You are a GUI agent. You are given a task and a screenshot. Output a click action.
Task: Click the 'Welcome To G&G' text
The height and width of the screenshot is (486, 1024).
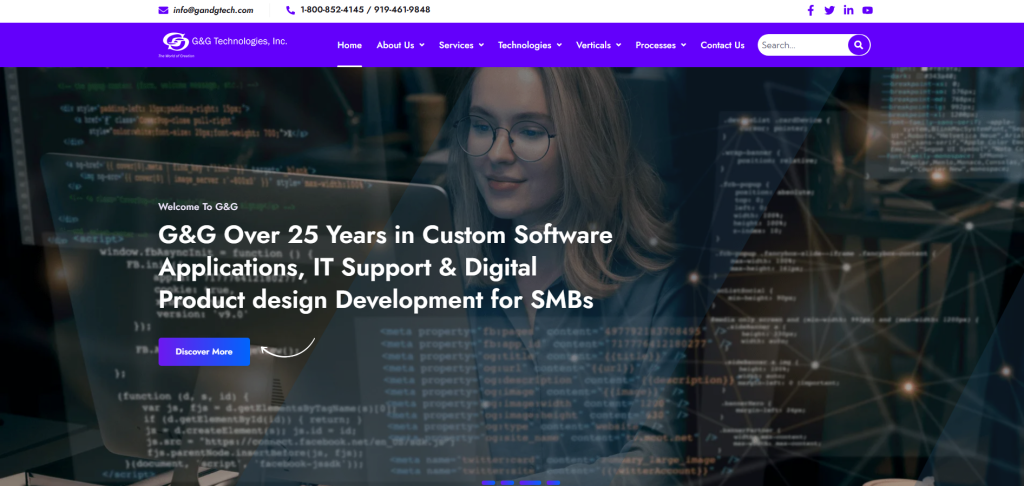198,206
